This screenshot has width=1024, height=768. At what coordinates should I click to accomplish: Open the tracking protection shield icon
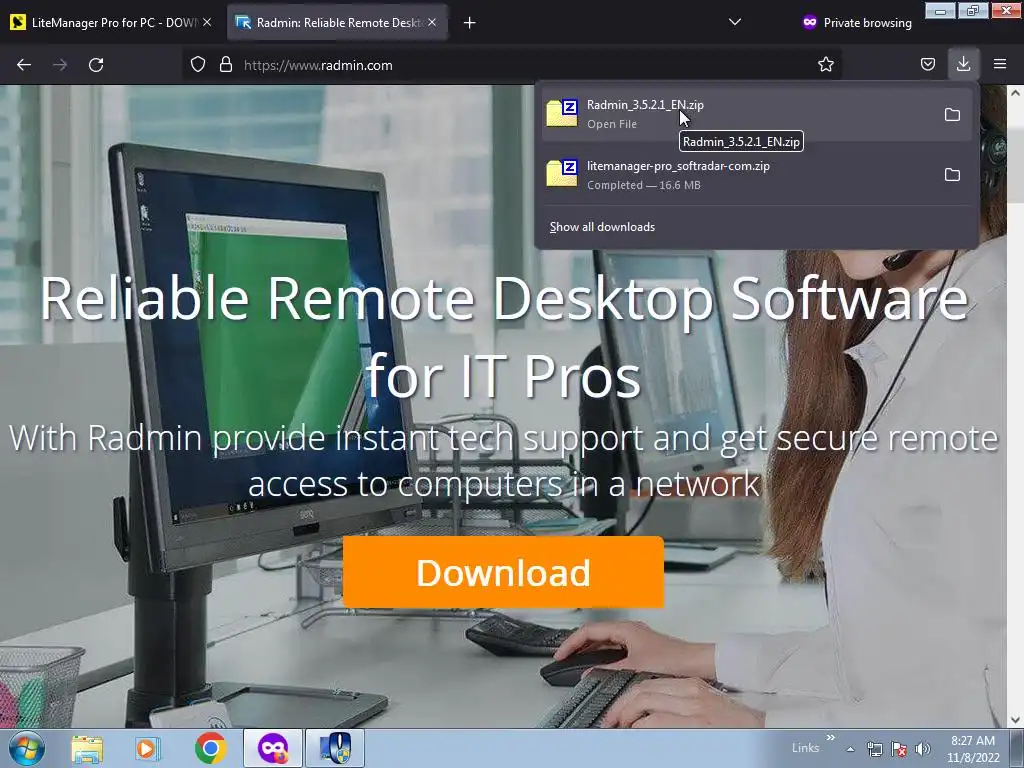coord(198,65)
